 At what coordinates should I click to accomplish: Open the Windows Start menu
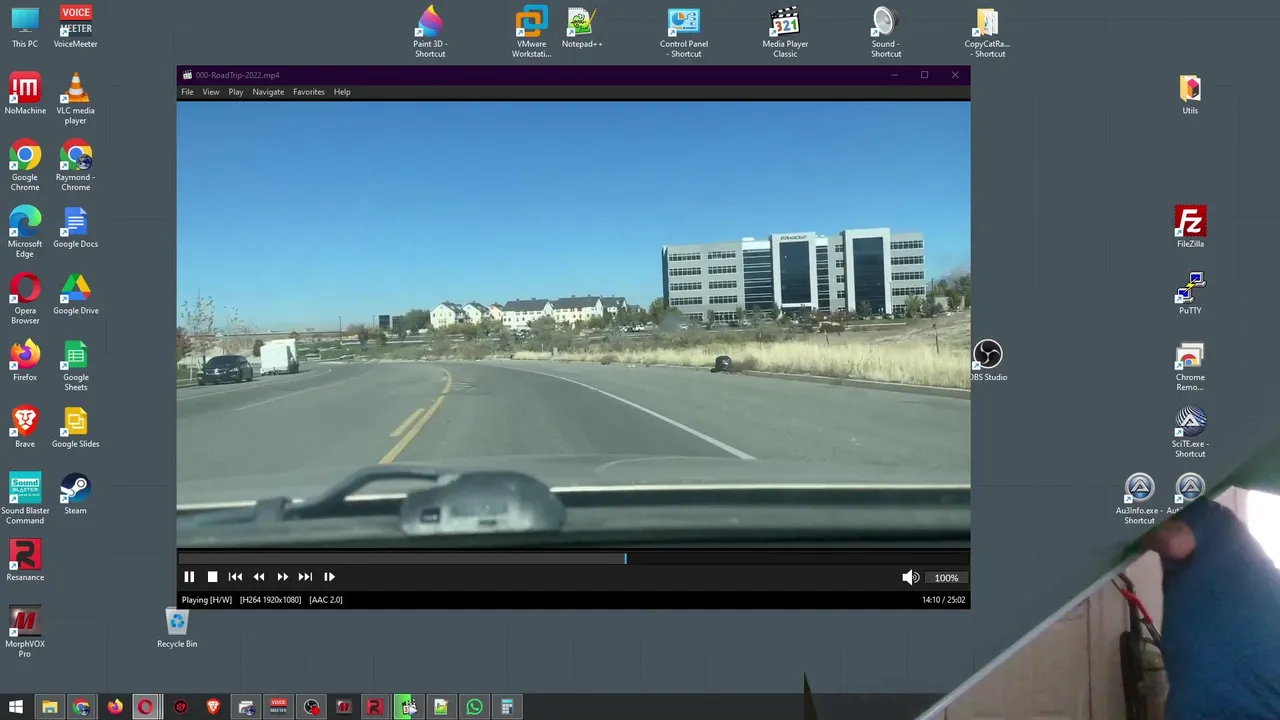[x=16, y=707]
